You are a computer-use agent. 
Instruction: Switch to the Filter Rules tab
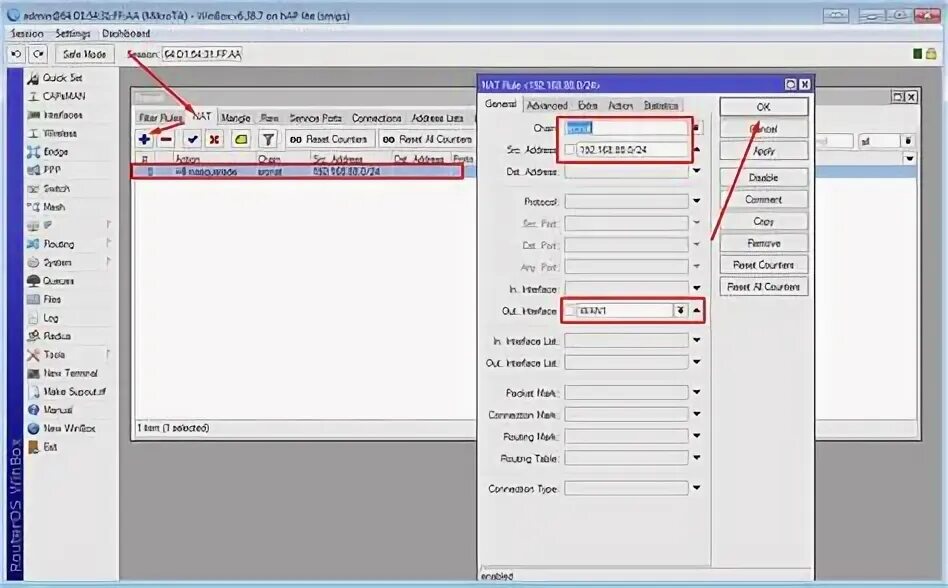coord(160,118)
